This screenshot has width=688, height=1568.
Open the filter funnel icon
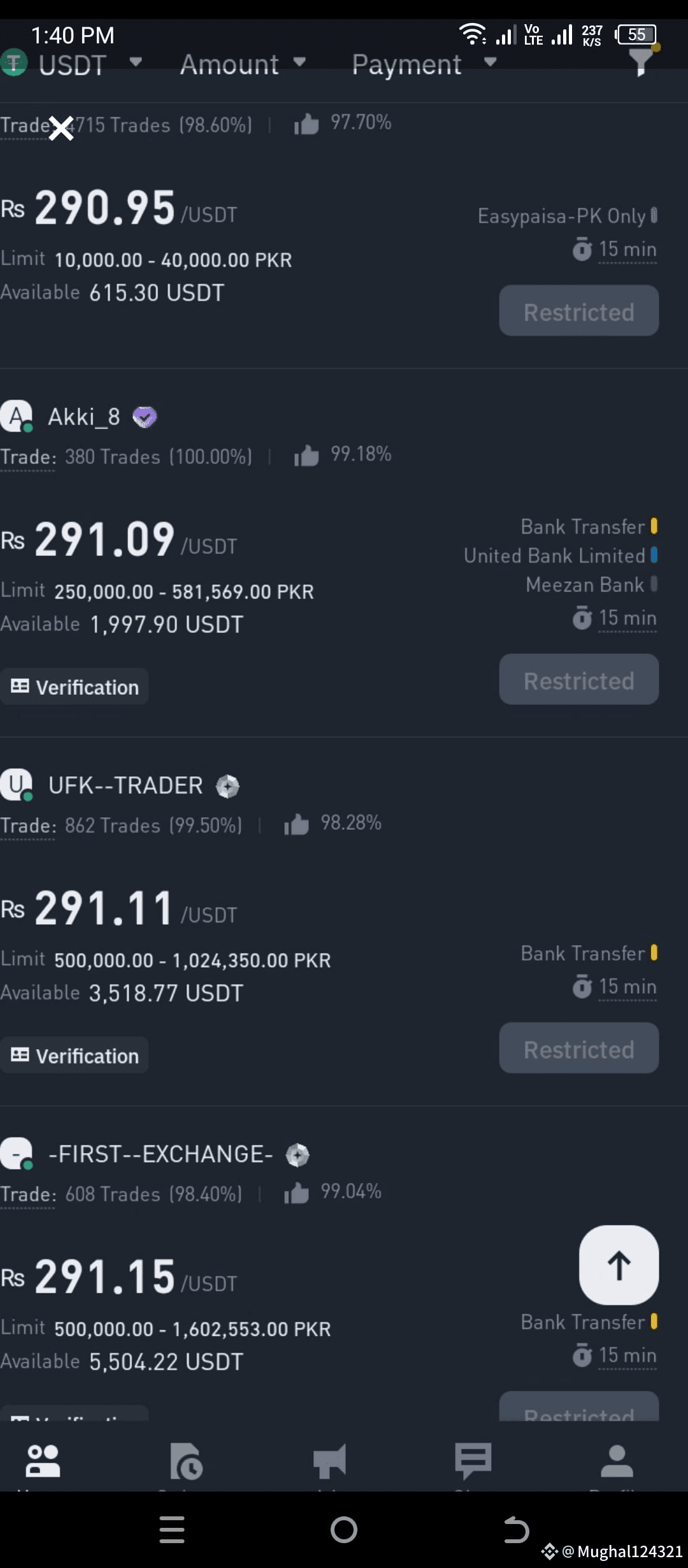641,61
